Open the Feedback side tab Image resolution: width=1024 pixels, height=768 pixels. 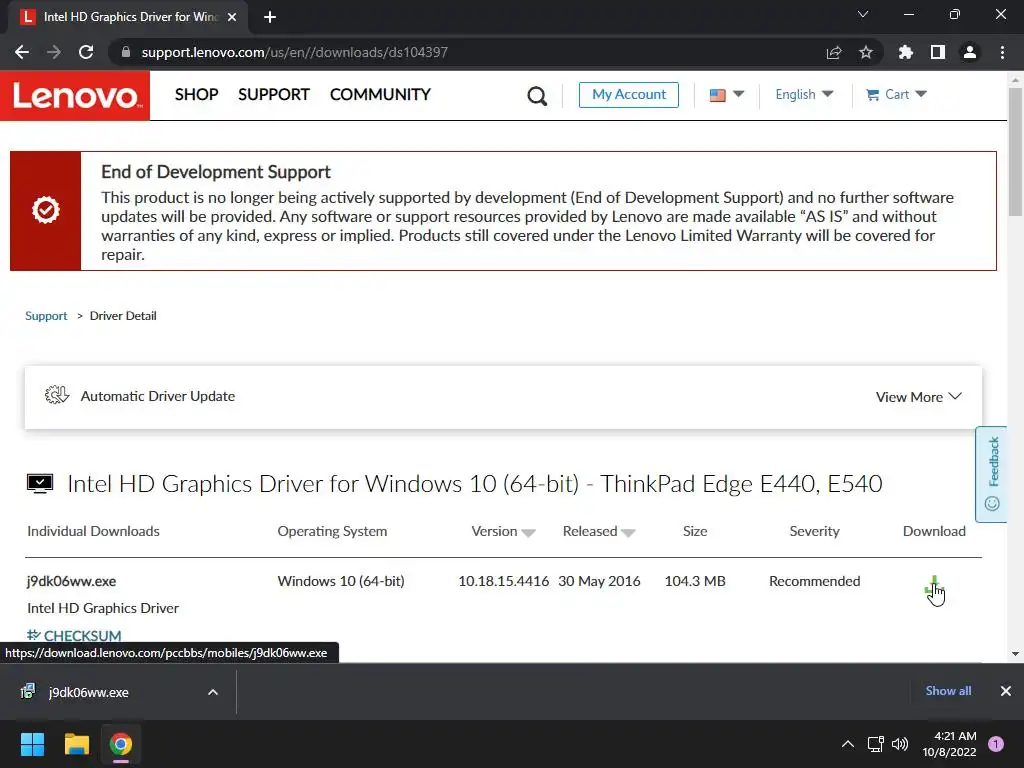click(991, 474)
